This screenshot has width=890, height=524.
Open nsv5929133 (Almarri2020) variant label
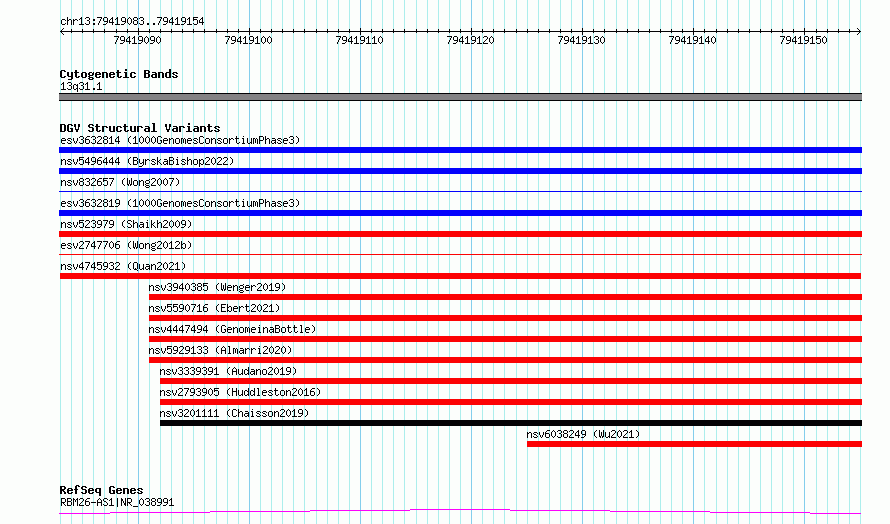220,350
